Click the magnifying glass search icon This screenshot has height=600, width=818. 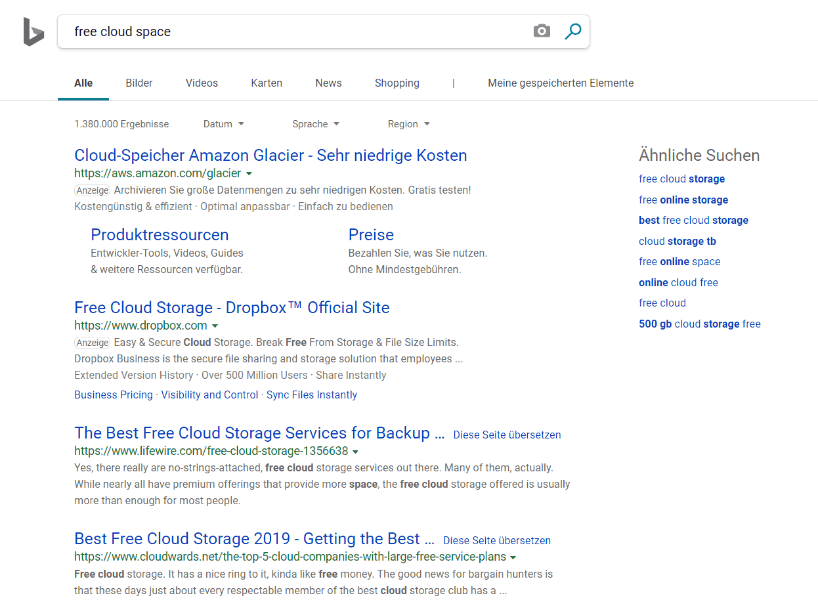(x=573, y=31)
